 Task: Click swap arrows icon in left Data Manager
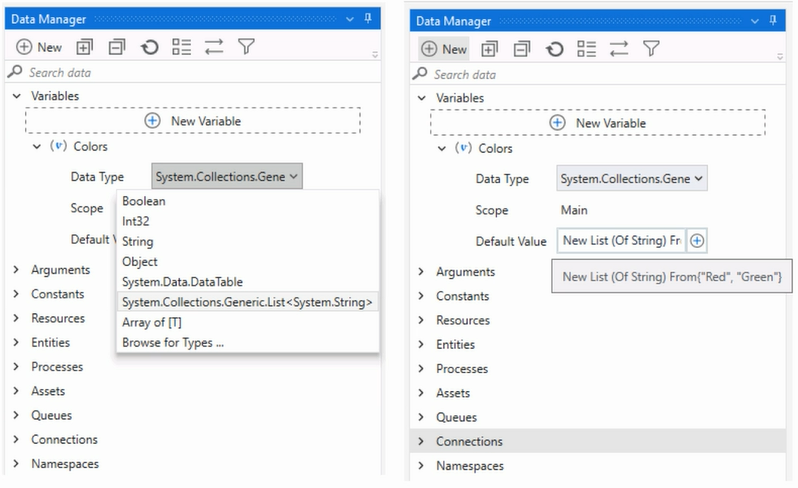click(x=214, y=47)
